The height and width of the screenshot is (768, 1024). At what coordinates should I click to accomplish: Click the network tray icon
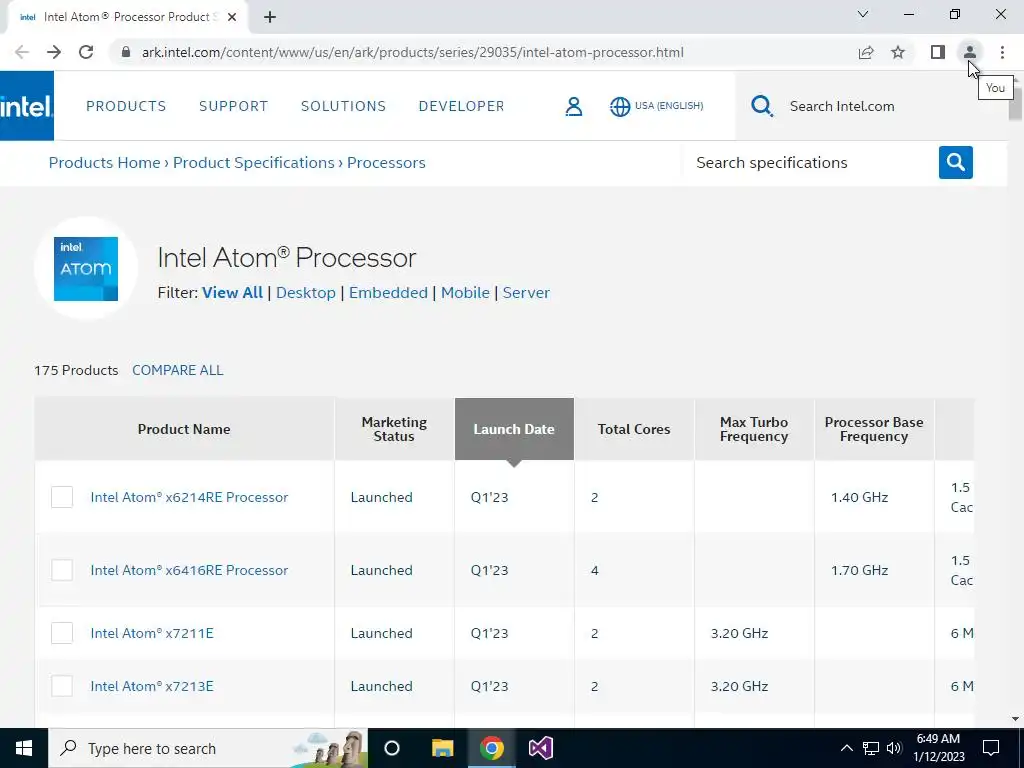(871, 748)
